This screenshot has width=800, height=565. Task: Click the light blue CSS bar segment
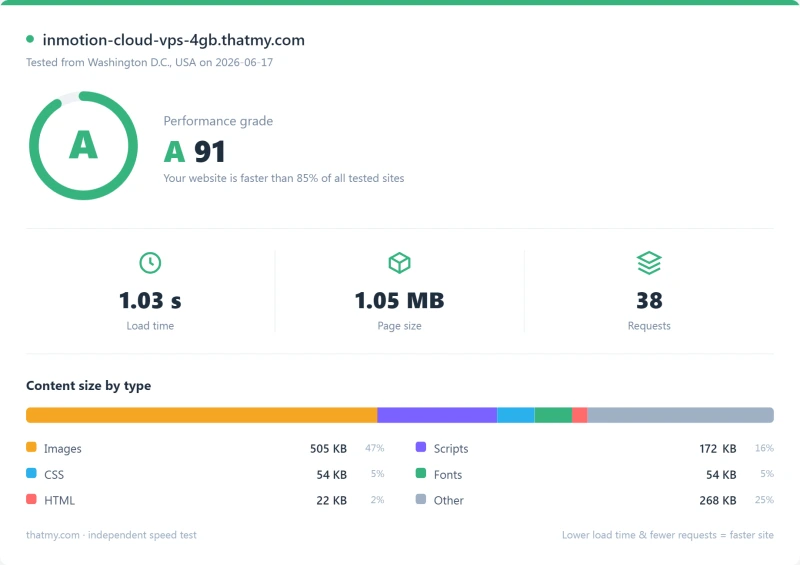[516, 415]
